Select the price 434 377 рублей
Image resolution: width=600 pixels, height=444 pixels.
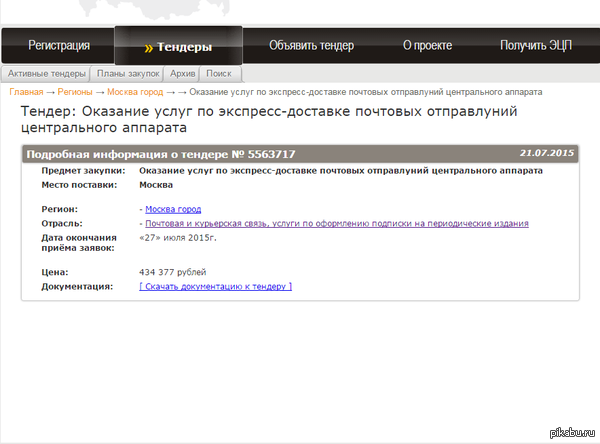(173, 272)
